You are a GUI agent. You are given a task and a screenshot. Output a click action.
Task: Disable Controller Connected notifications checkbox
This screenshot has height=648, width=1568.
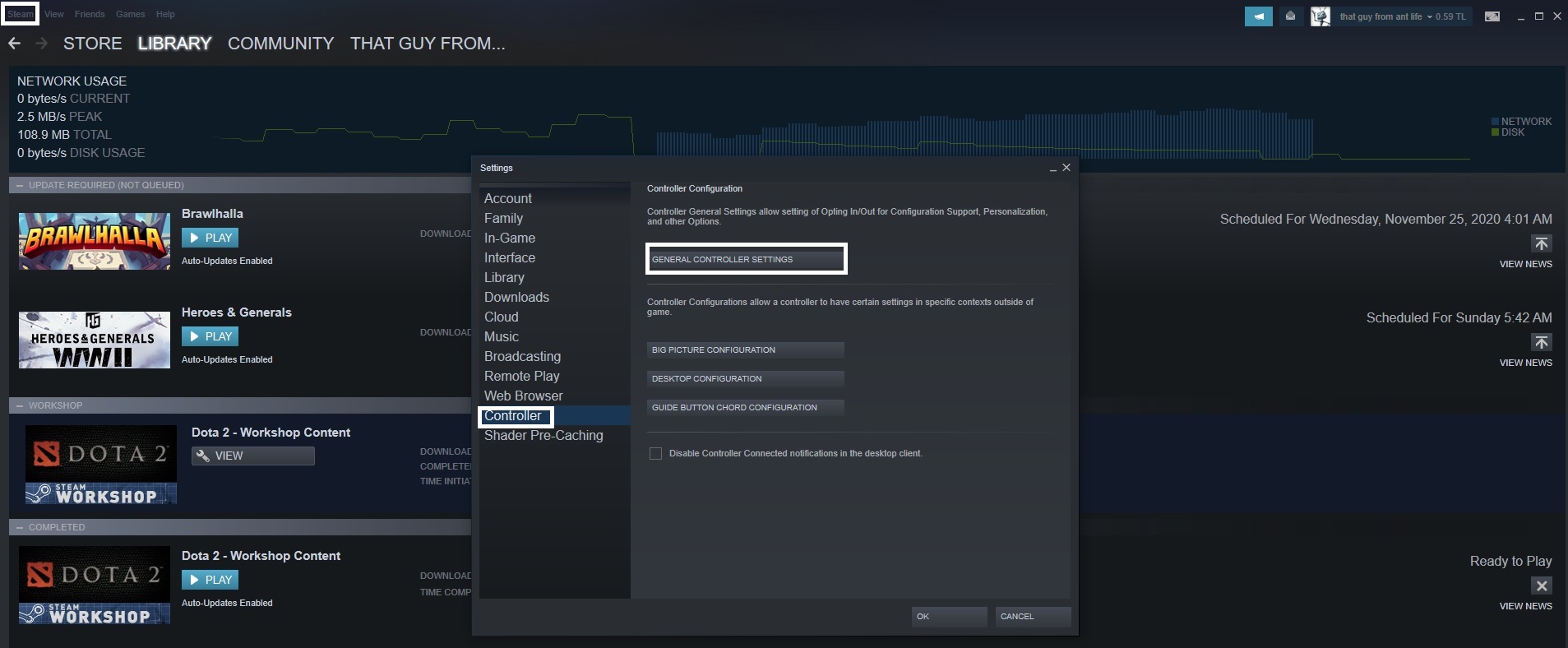pyautogui.click(x=655, y=453)
